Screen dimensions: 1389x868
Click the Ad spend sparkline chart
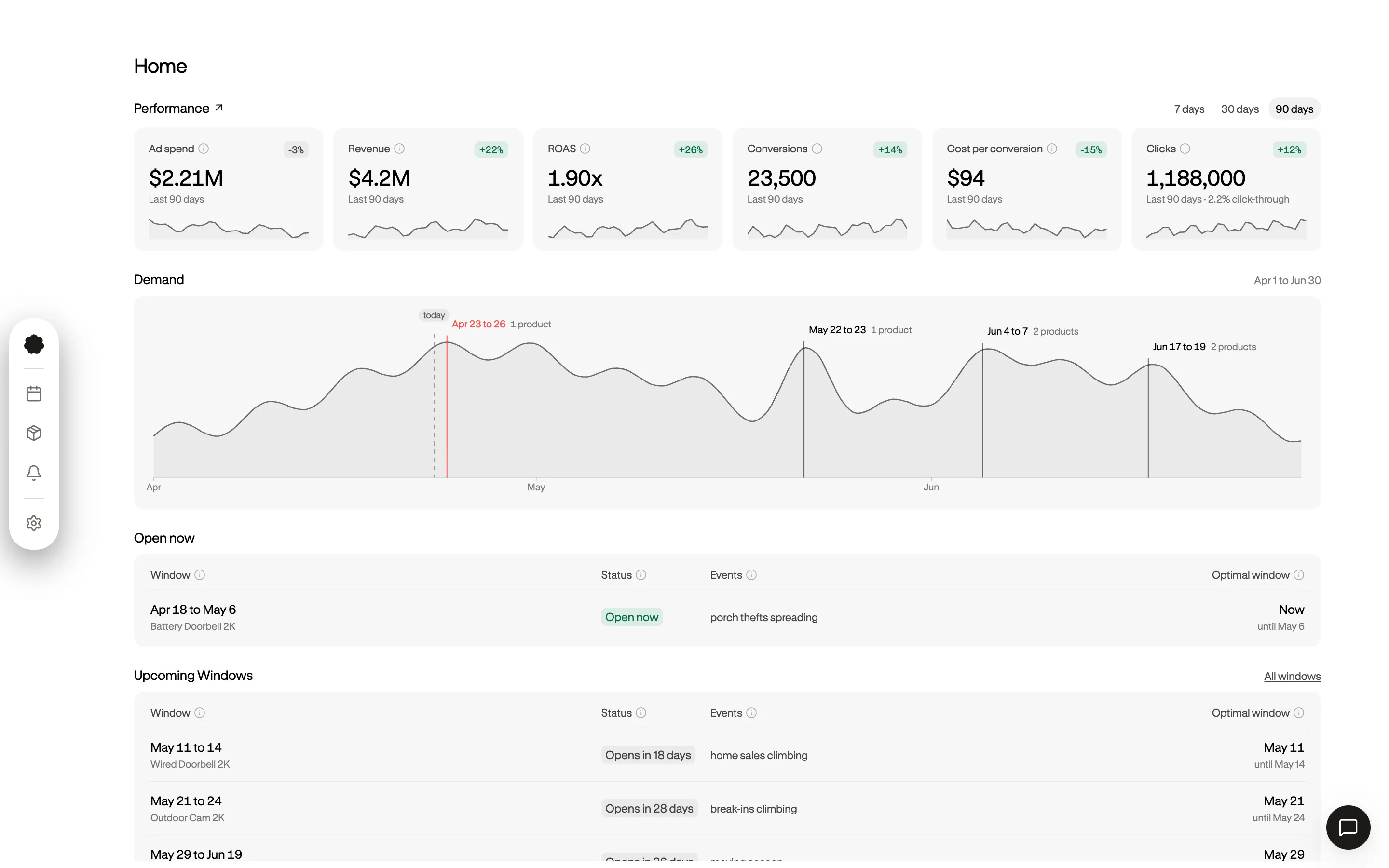point(229,228)
